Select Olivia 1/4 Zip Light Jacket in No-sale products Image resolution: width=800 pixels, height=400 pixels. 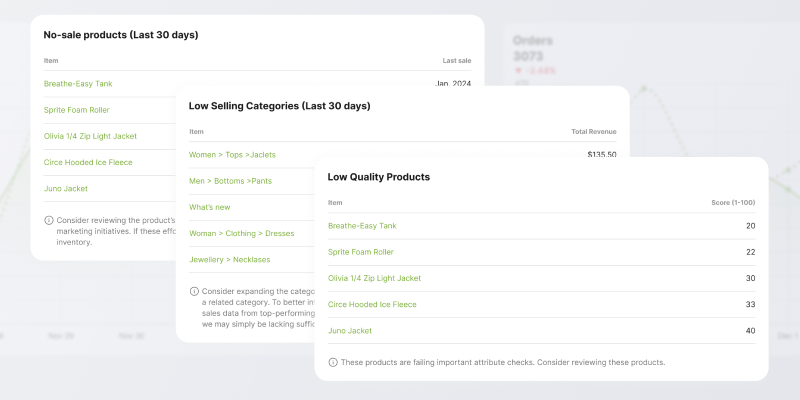91,136
